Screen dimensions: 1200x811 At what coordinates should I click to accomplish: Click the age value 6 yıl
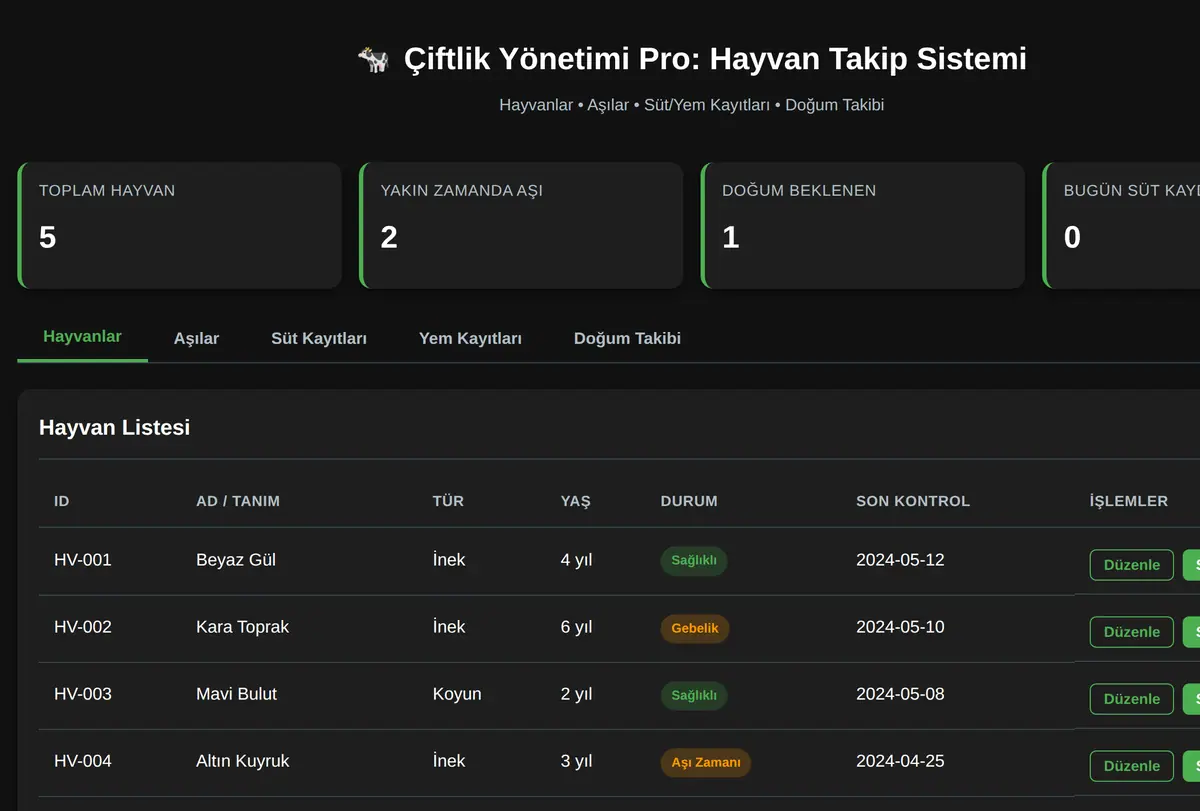click(x=576, y=627)
